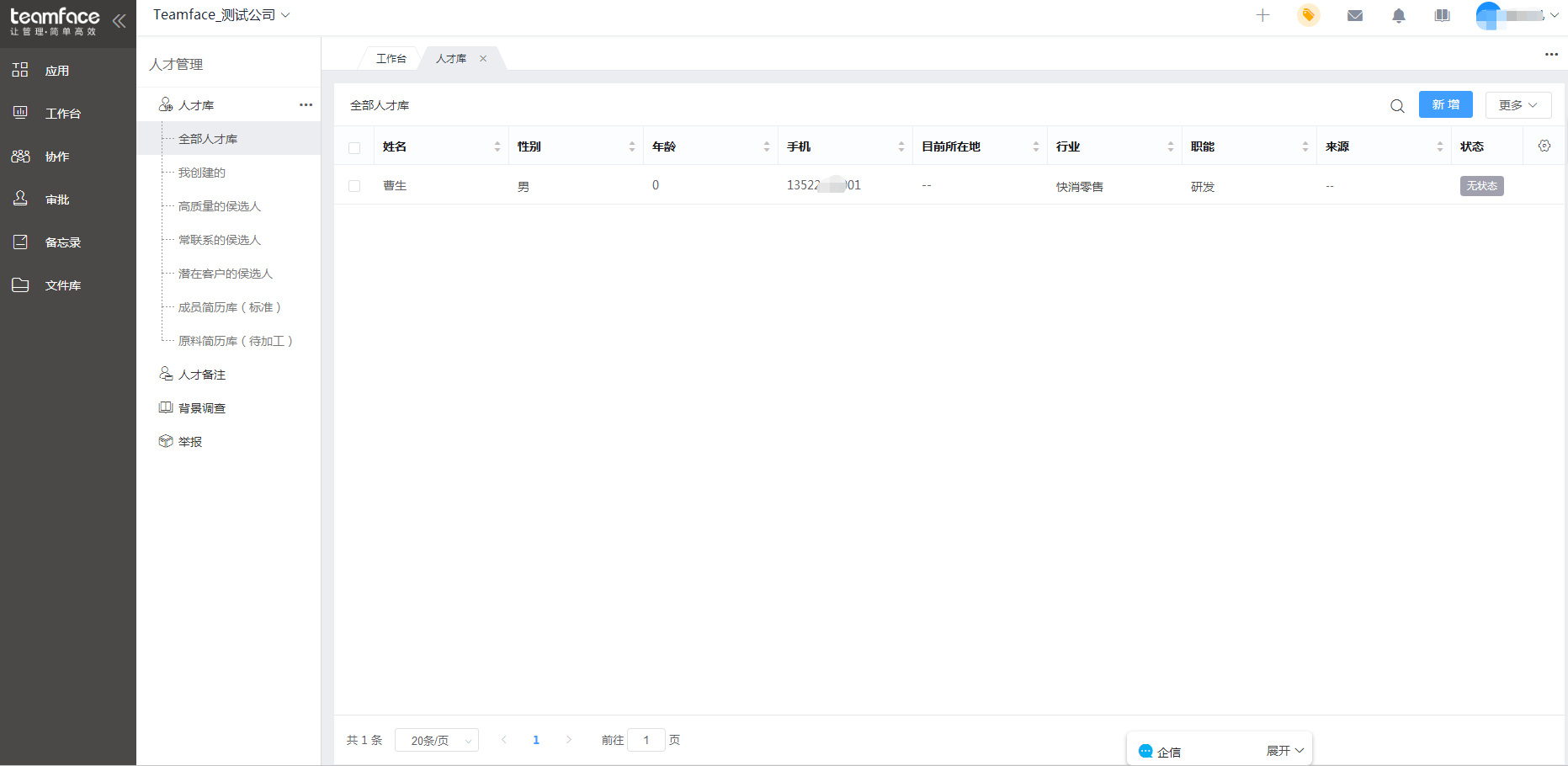
Task: Open the 应用 apps icon in sidebar
Action: pyautogui.click(x=20, y=70)
